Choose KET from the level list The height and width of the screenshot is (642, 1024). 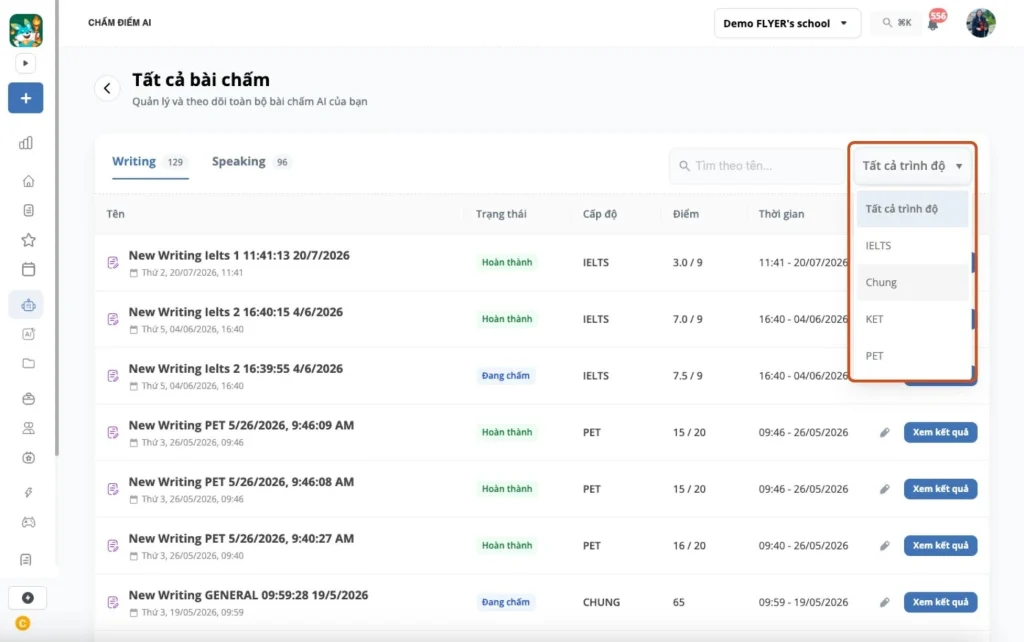click(x=912, y=319)
